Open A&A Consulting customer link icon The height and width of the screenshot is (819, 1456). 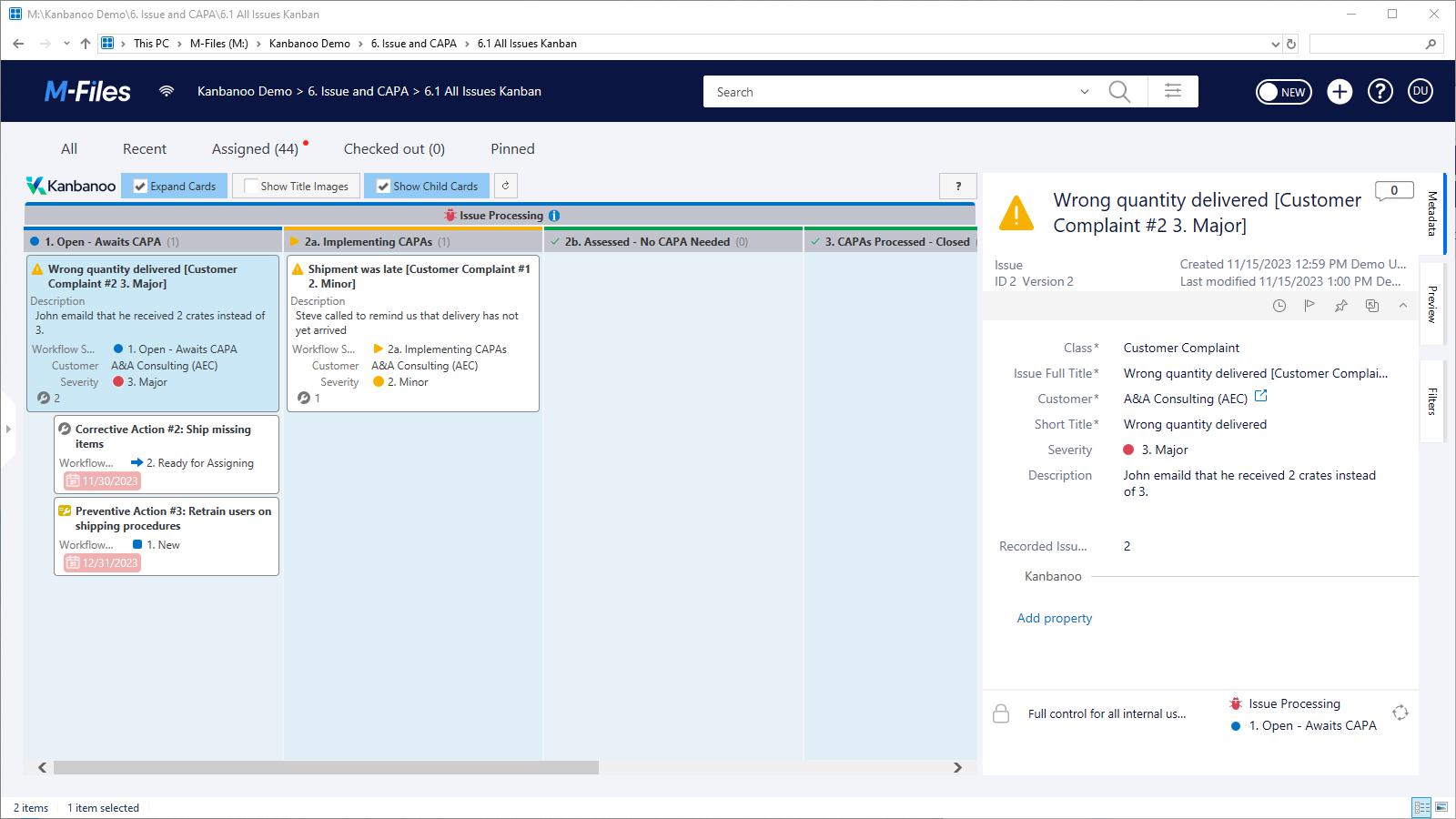[1261, 396]
